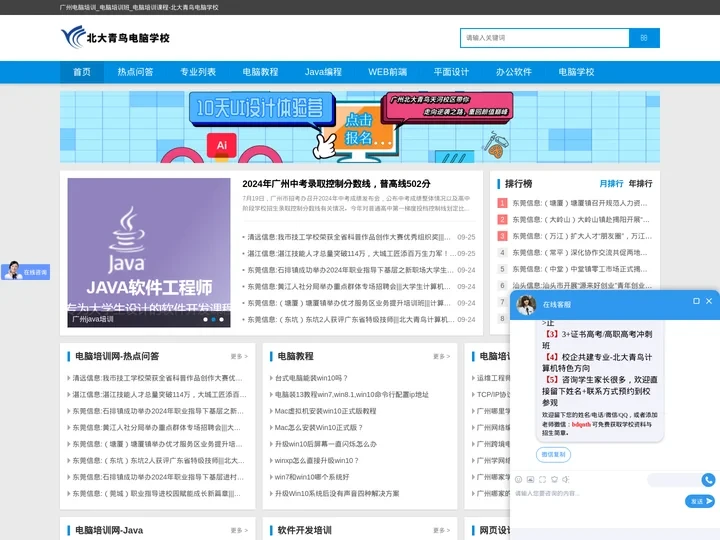Open ranking item 5 东莞信息（中堂）
This screenshot has width=720, height=540.
click(579, 269)
